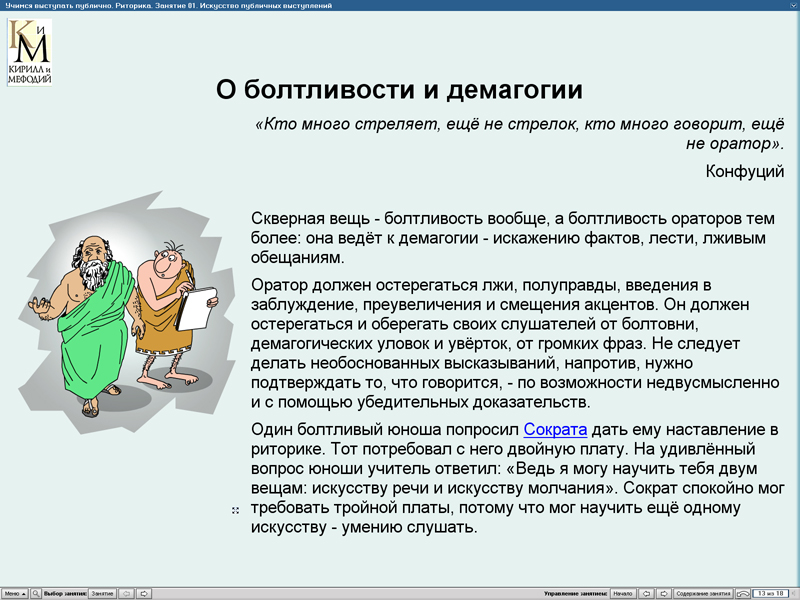Click the previous lesson arrow near Выбор занятия
Image resolution: width=800 pixels, height=600 pixels.
pos(127,593)
